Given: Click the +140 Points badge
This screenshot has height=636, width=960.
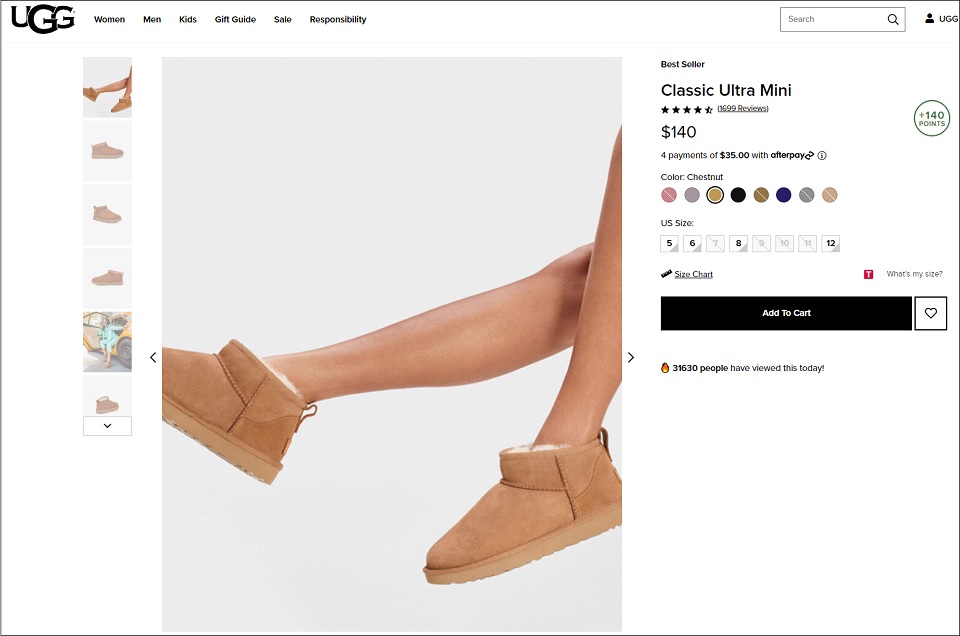Looking at the screenshot, I should [x=932, y=118].
